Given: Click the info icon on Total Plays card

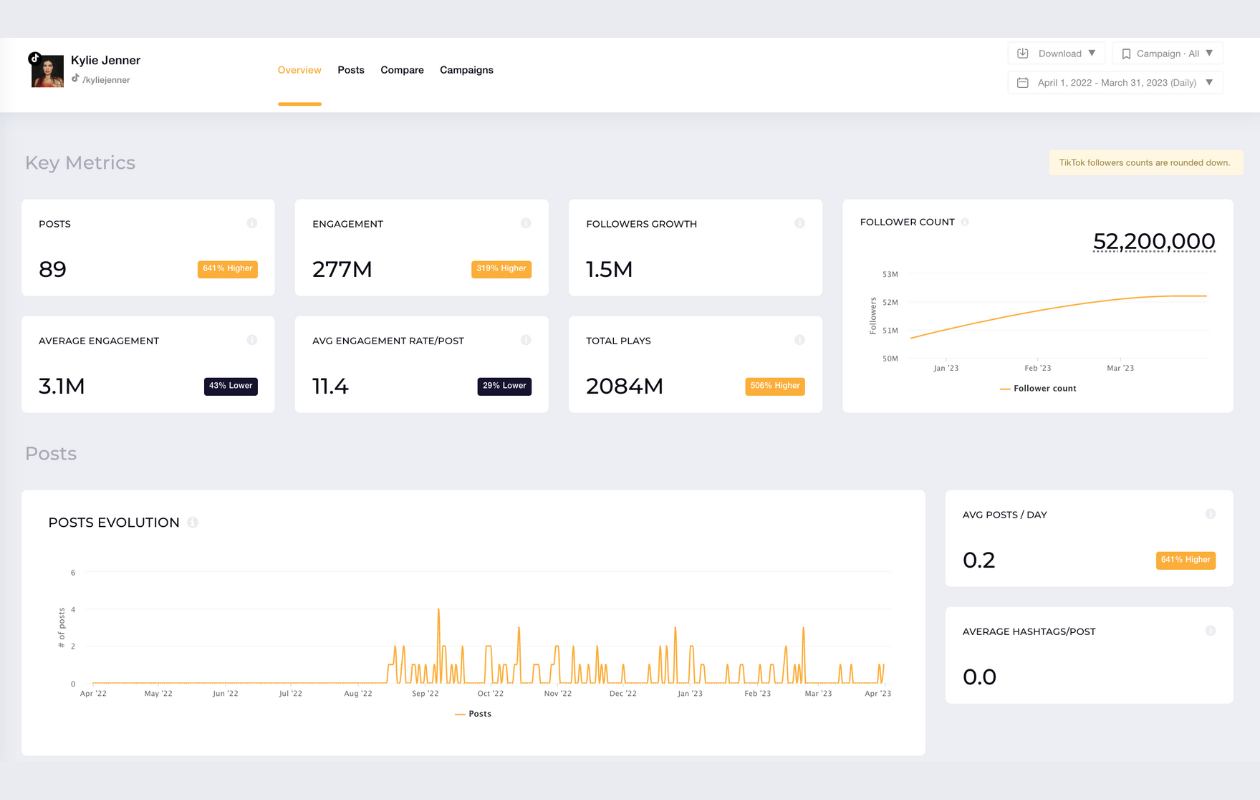Looking at the screenshot, I should click(x=799, y=340).
